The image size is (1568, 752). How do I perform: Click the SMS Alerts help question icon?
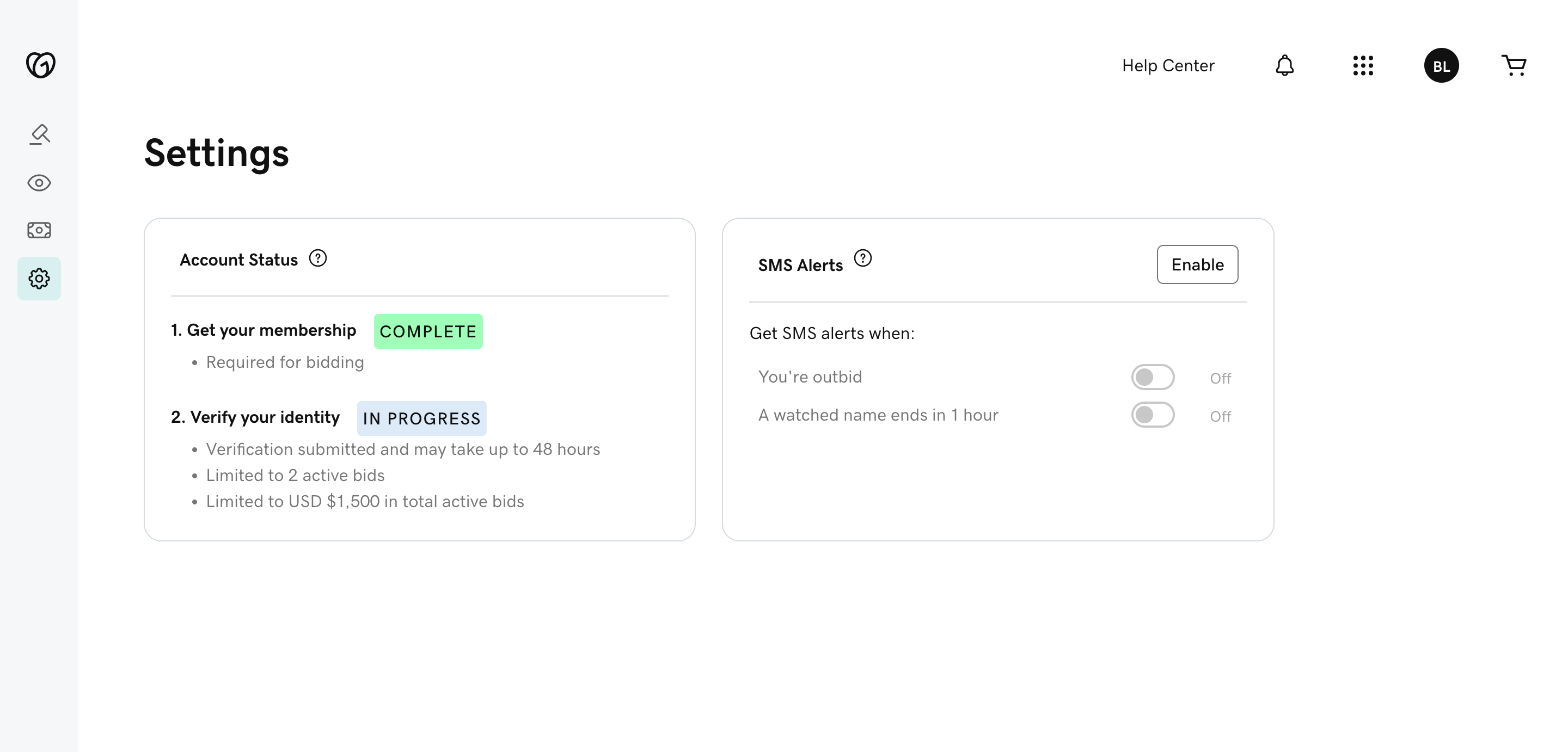pos(862,258)
